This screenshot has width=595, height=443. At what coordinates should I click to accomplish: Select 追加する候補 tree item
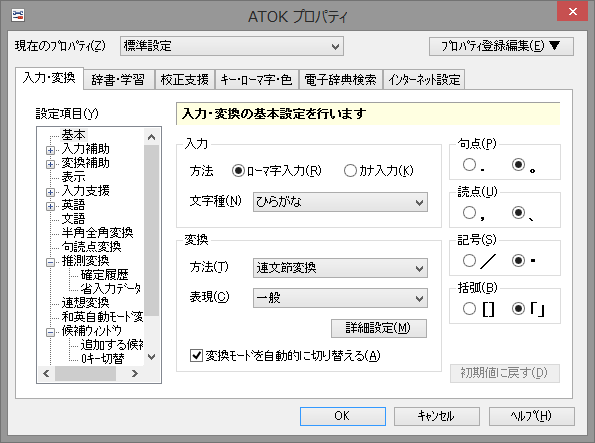[112, 345]
